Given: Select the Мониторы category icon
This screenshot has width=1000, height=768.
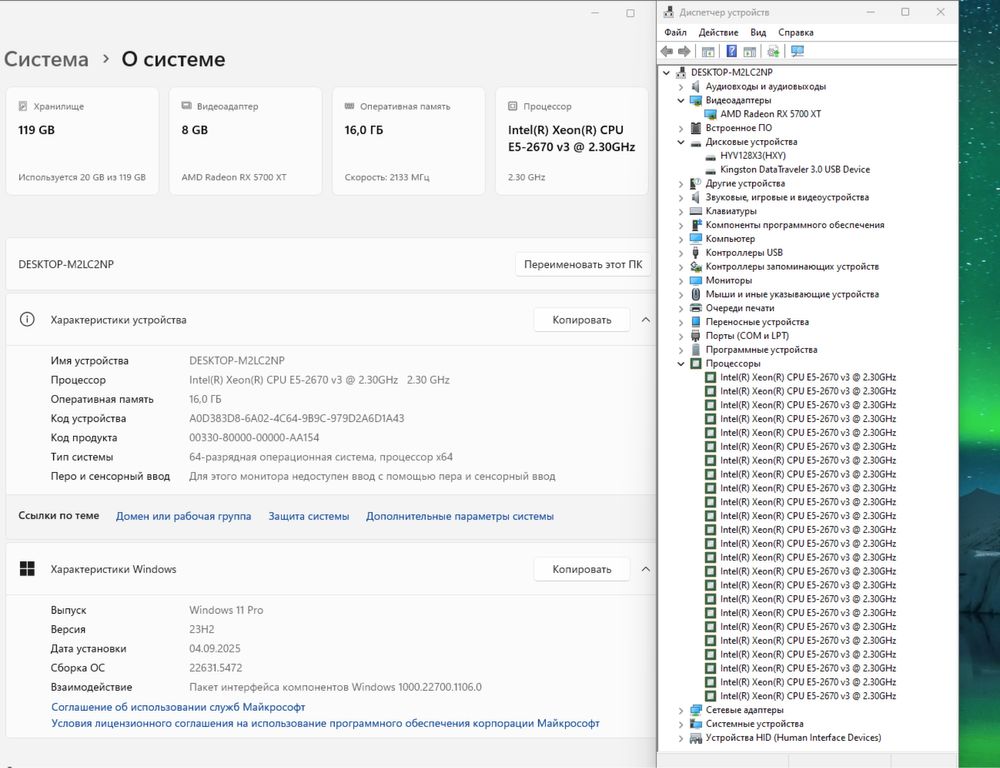Looking at the screenshot, I should 696,281.
